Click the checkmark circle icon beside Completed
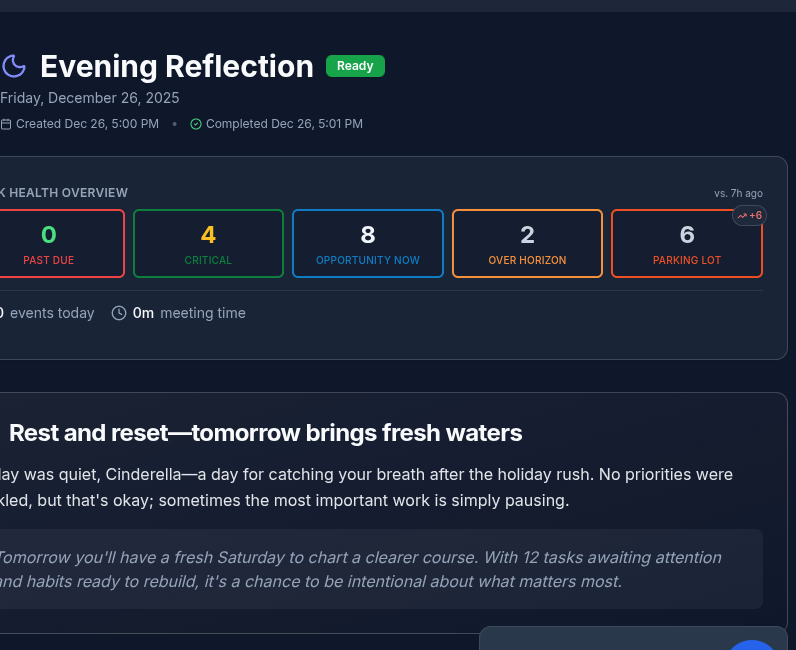The image size is (796, 650). 196,124
